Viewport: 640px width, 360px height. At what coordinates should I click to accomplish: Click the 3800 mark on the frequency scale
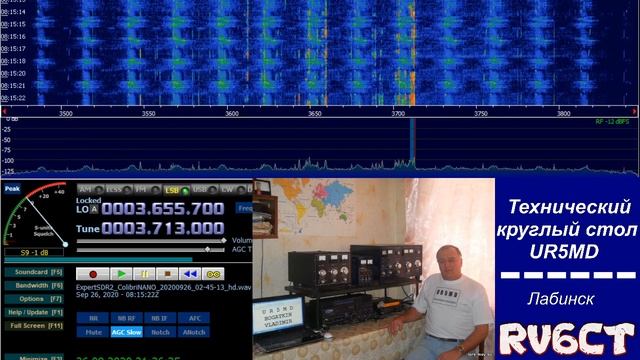564,113
